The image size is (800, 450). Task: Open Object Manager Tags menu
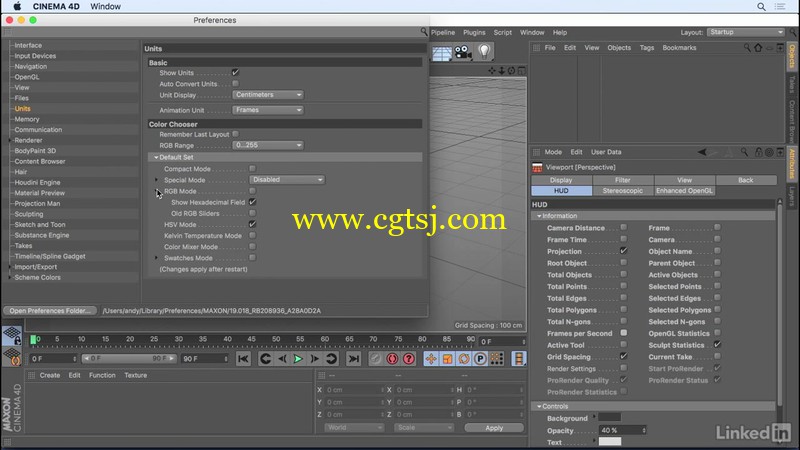[647, 48]
